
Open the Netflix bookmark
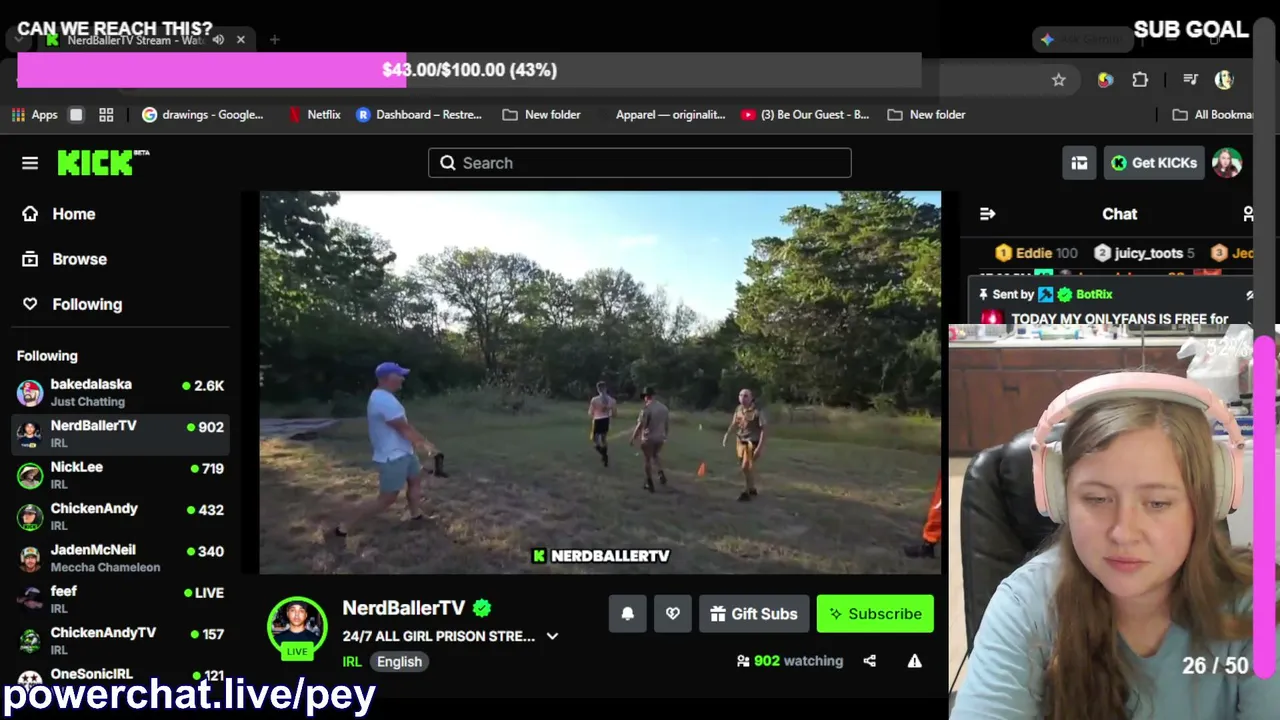pyautogui.click(x=314, y=115)
